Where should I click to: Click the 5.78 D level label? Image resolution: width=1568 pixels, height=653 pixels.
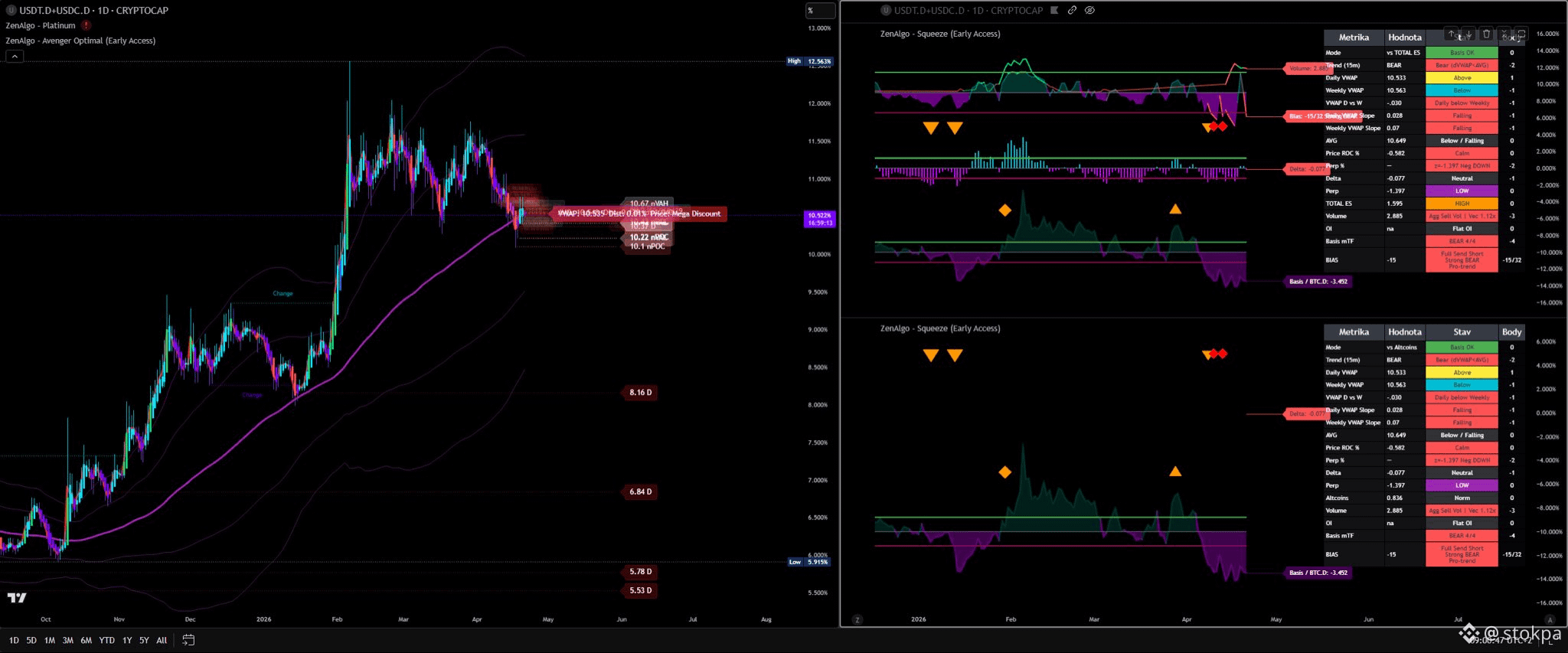[x=640, y=572]
